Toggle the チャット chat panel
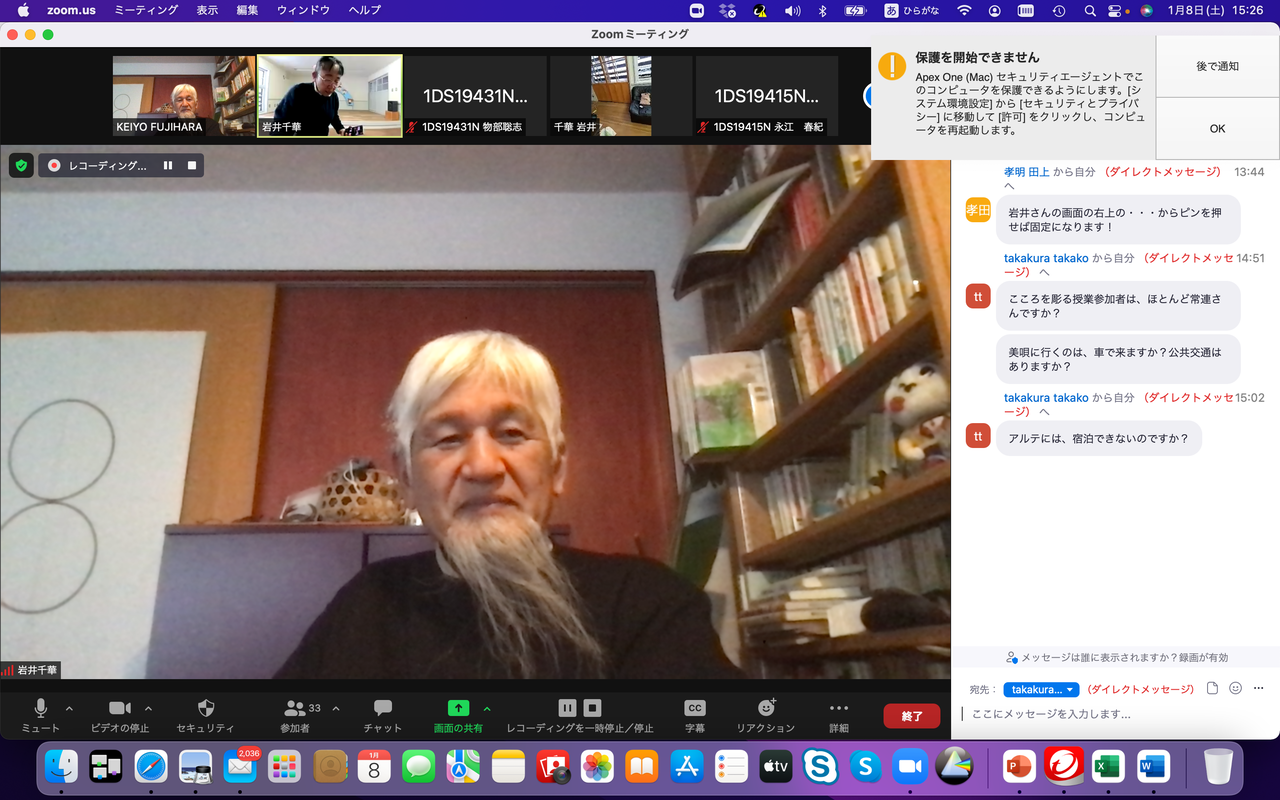Viewport: 1280px width, 800px height. pos(382,714)
